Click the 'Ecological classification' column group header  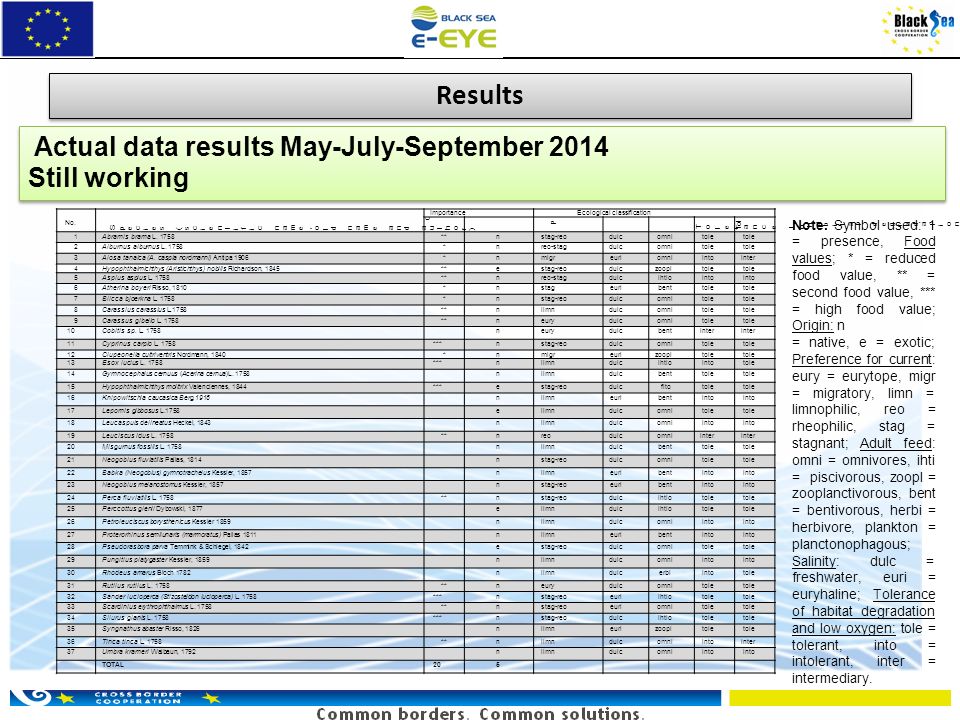(x=613, y=212)
